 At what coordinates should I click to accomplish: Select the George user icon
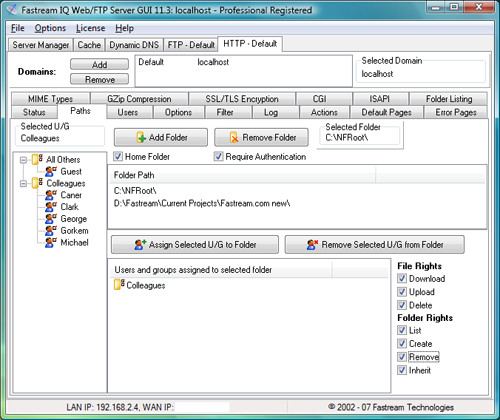51,219
